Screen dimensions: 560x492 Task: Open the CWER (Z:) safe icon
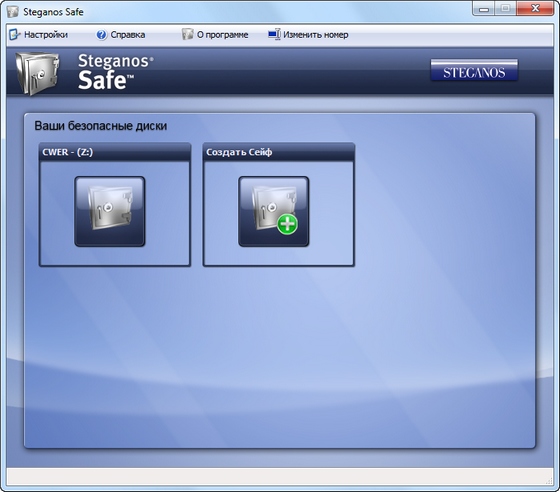coord(110,211)
